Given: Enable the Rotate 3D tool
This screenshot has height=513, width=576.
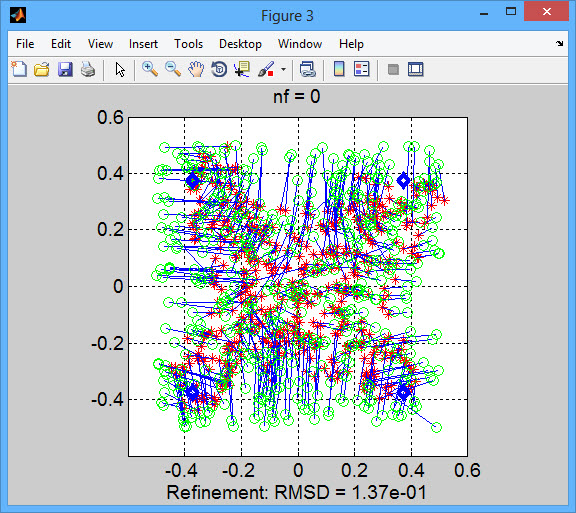Looking at the screenshot, I should point(219,69).
